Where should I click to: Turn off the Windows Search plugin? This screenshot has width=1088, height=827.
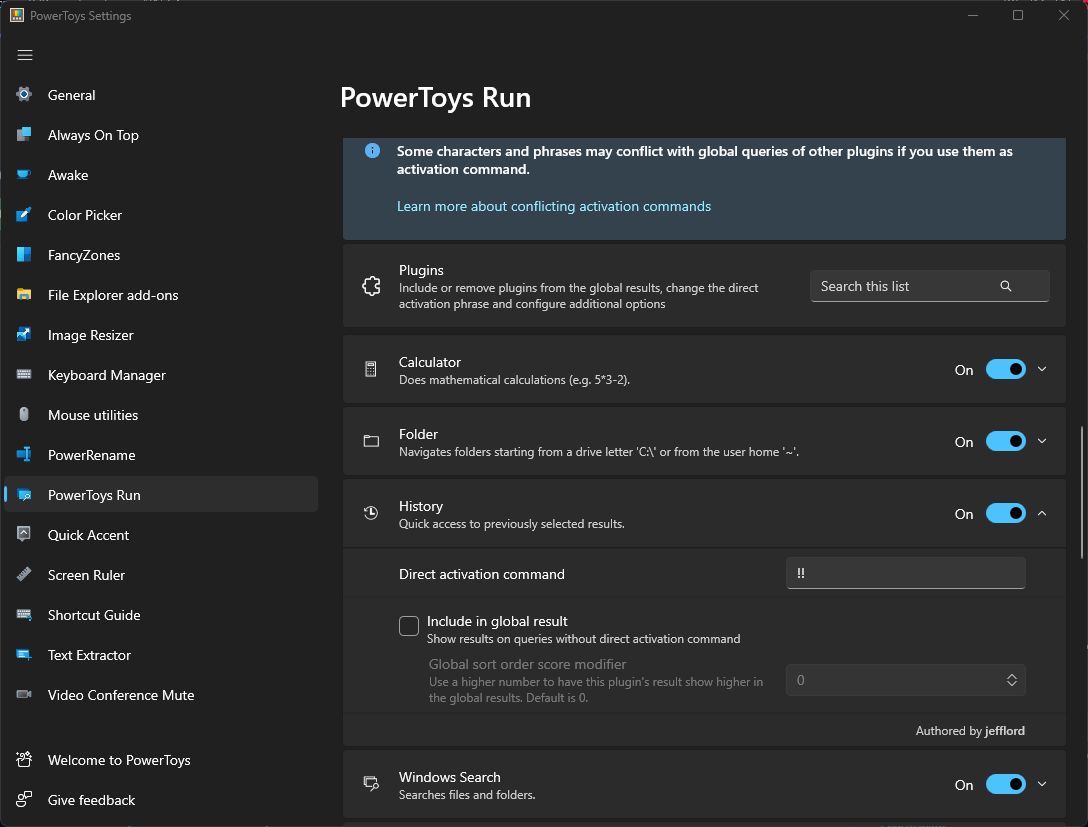1005,784
